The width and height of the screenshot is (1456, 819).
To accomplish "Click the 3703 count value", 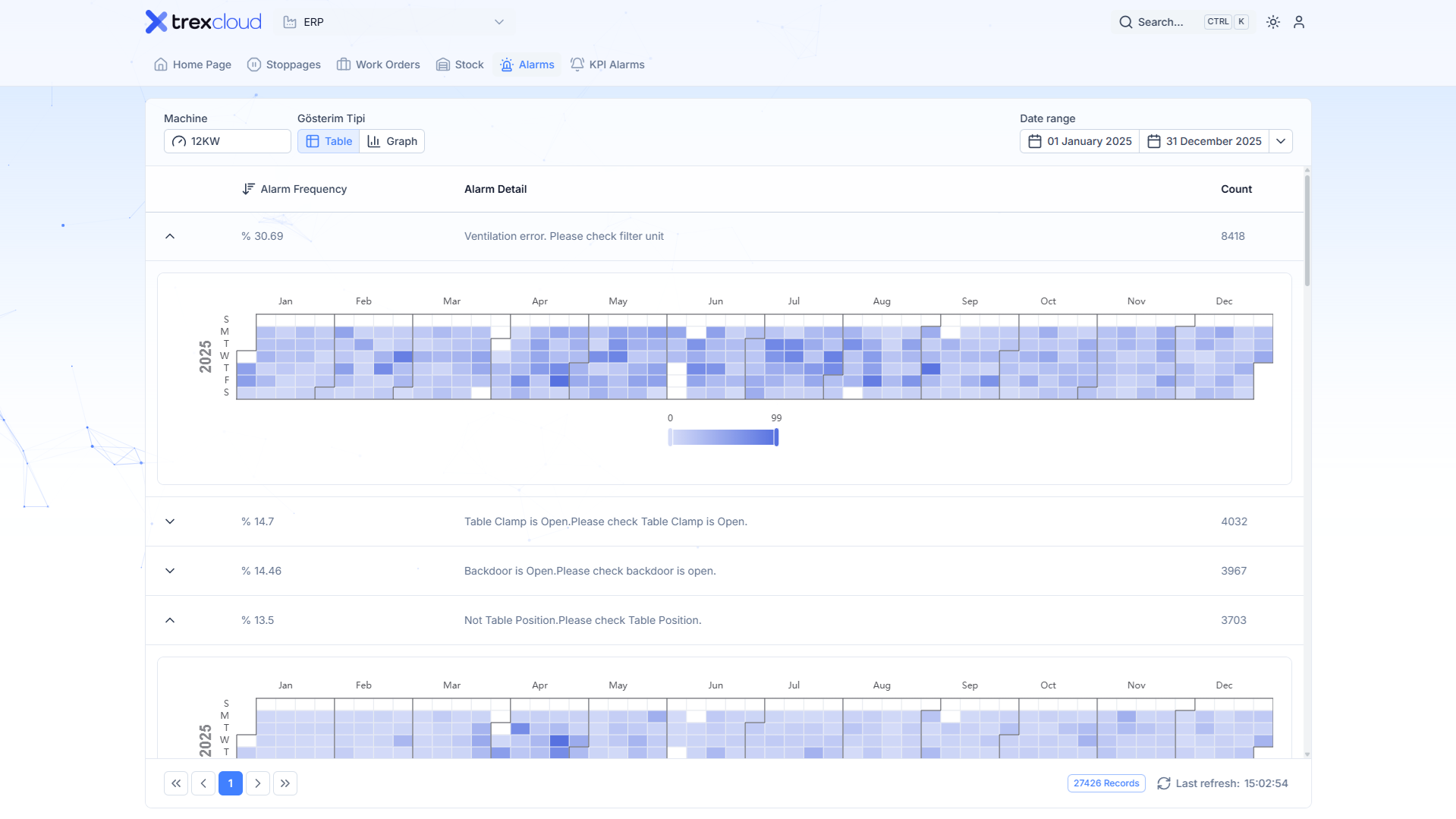I will click(x=1234, y=620).
